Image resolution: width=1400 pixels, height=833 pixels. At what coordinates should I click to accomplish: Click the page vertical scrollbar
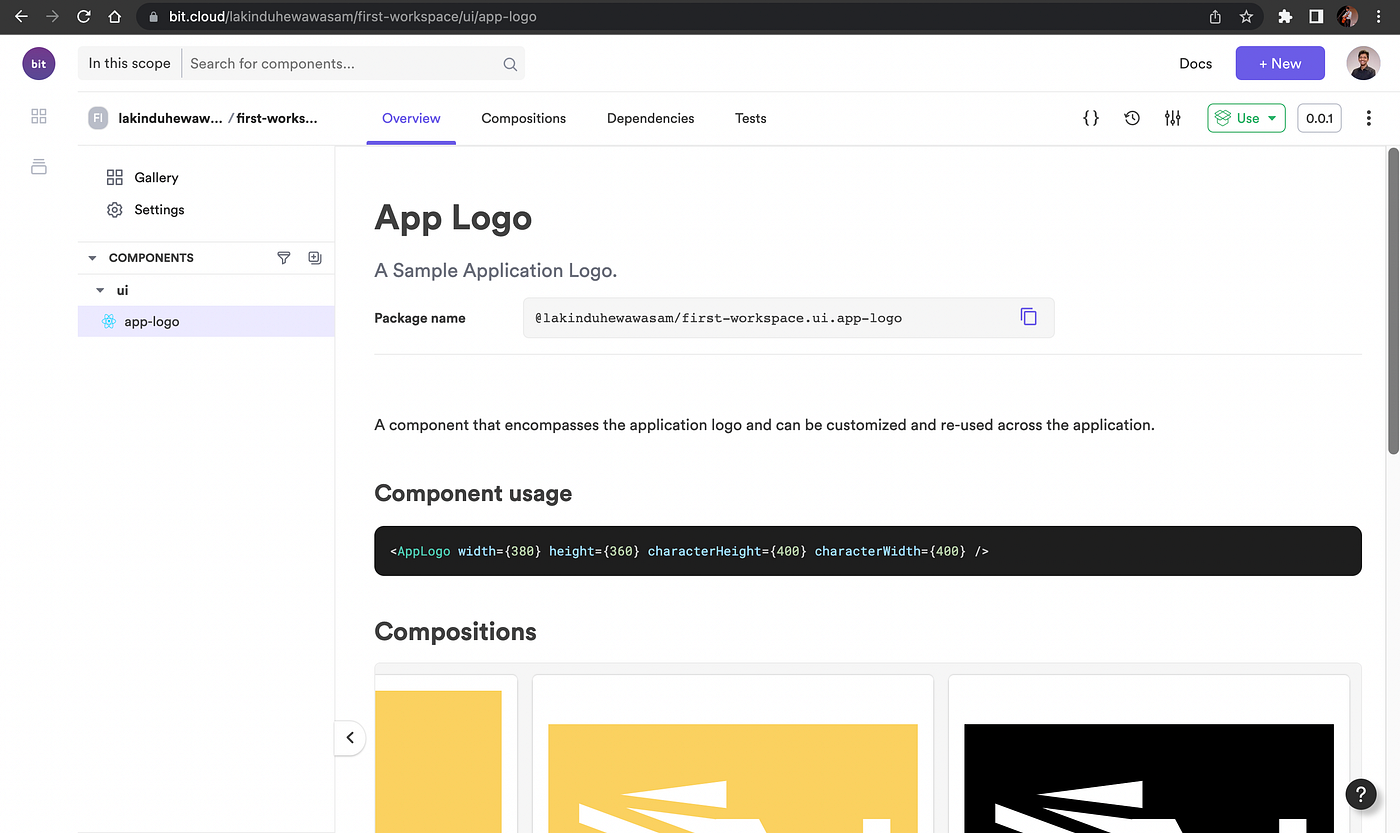tap(1393, 300)
